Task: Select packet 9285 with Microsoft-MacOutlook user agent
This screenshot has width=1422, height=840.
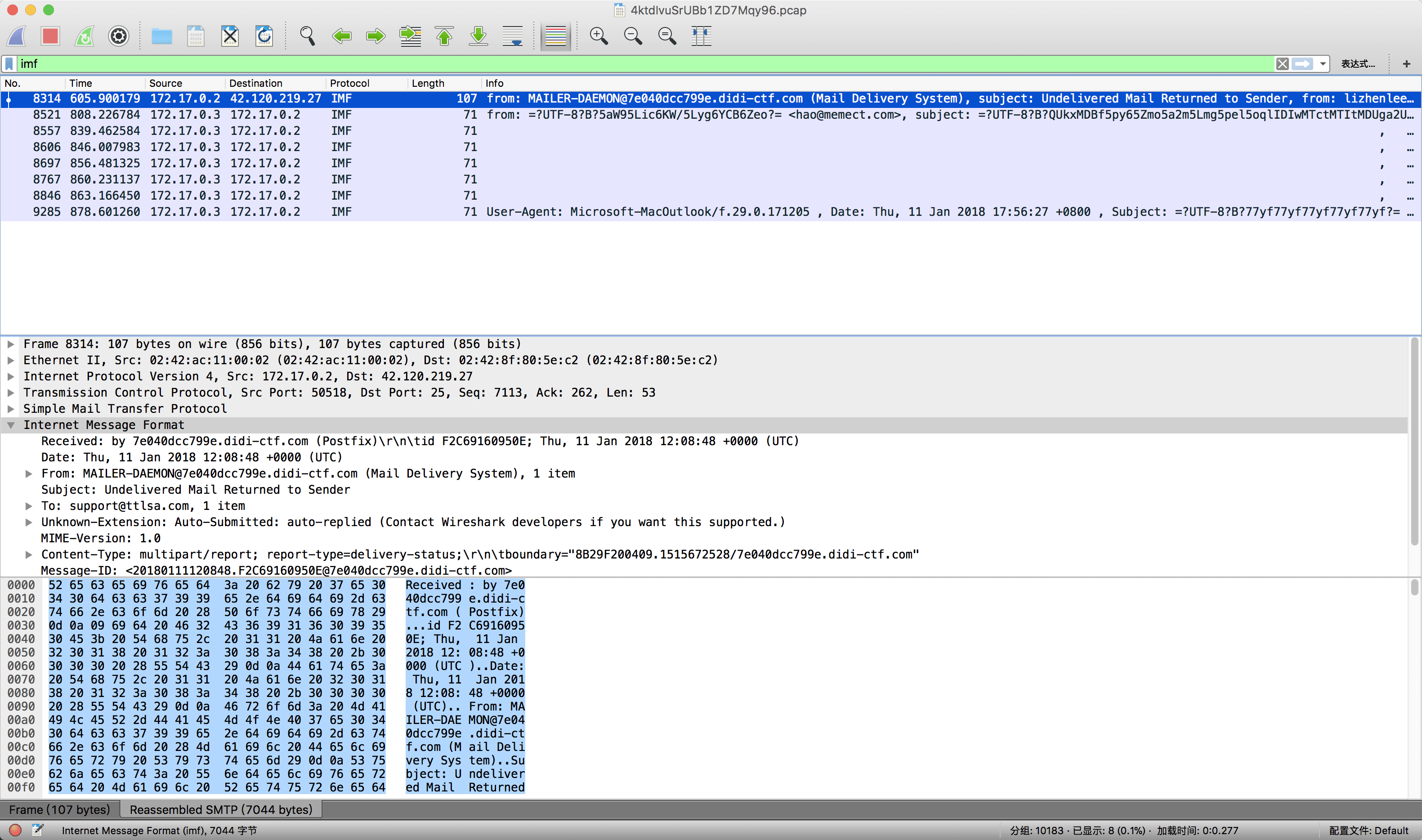Action: pos(711,212)
